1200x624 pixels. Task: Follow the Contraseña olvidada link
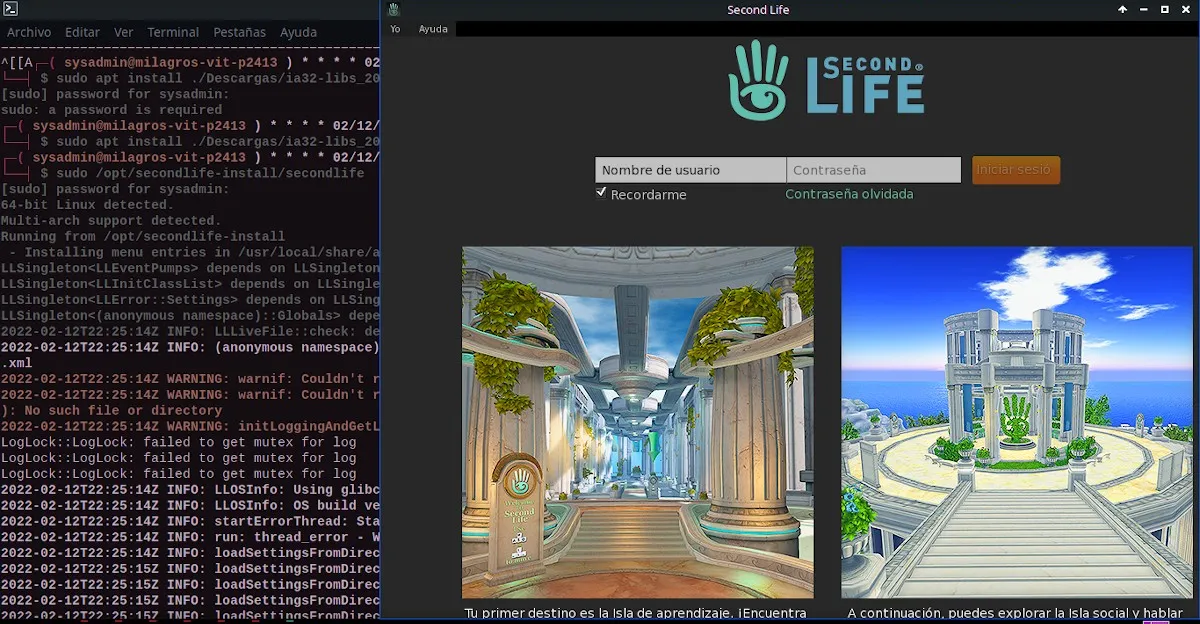pos(849,194)
